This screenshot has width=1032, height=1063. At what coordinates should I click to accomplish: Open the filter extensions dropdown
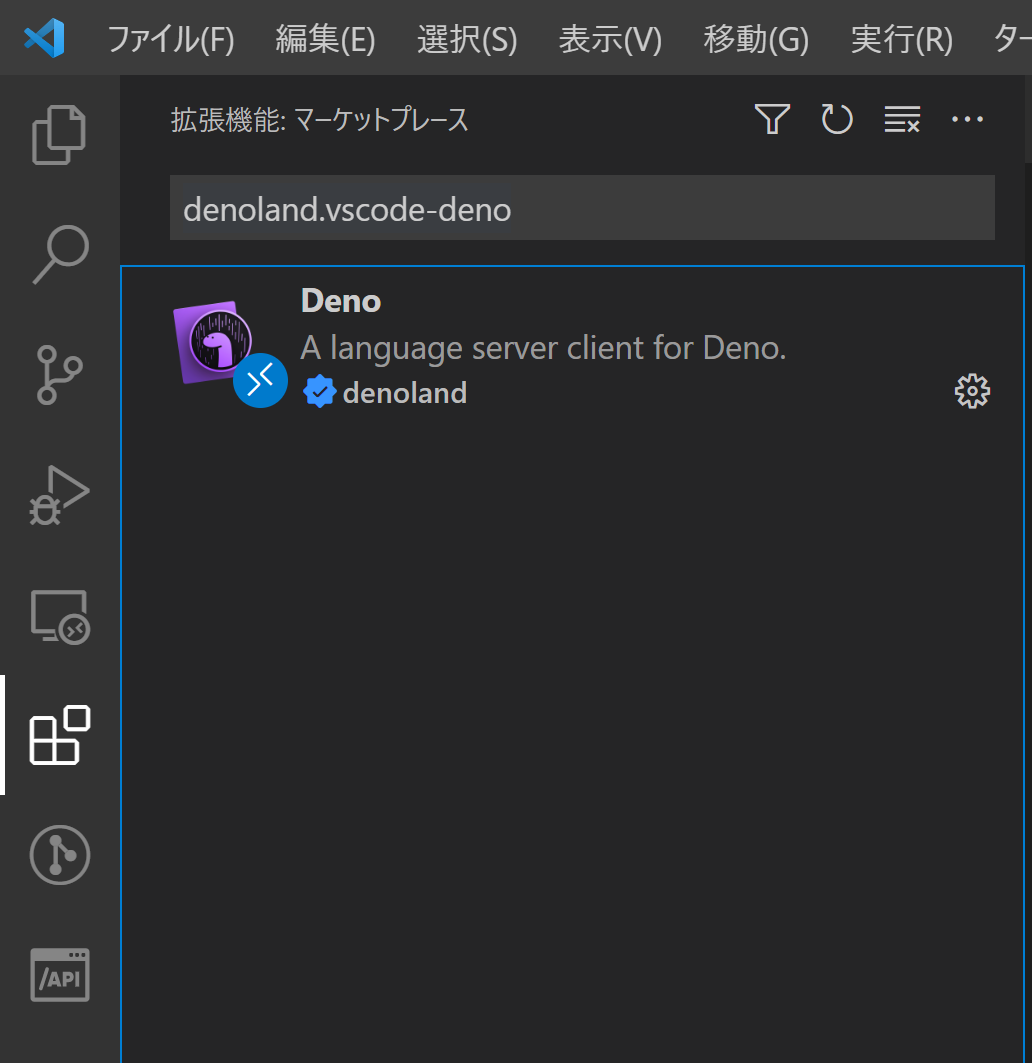(772, 119)
